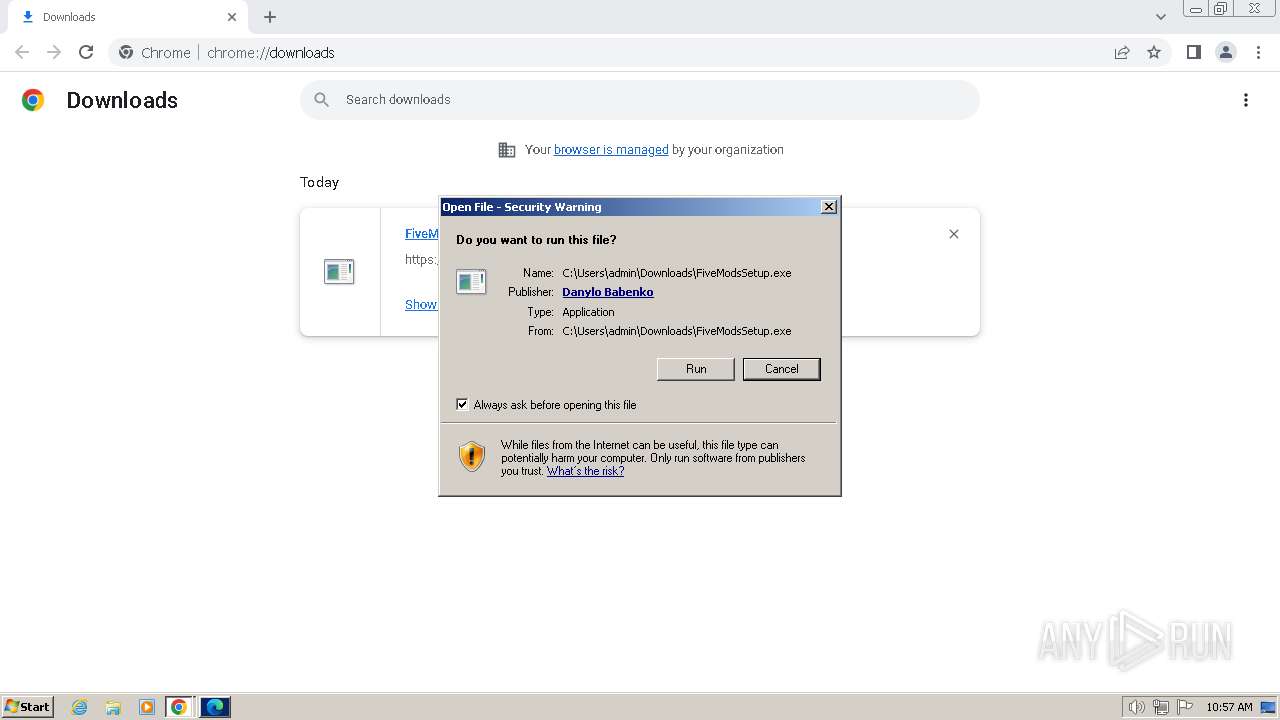Click the search magnifier icon
This screenshot has height=720, width=1280.
point(321,100)
